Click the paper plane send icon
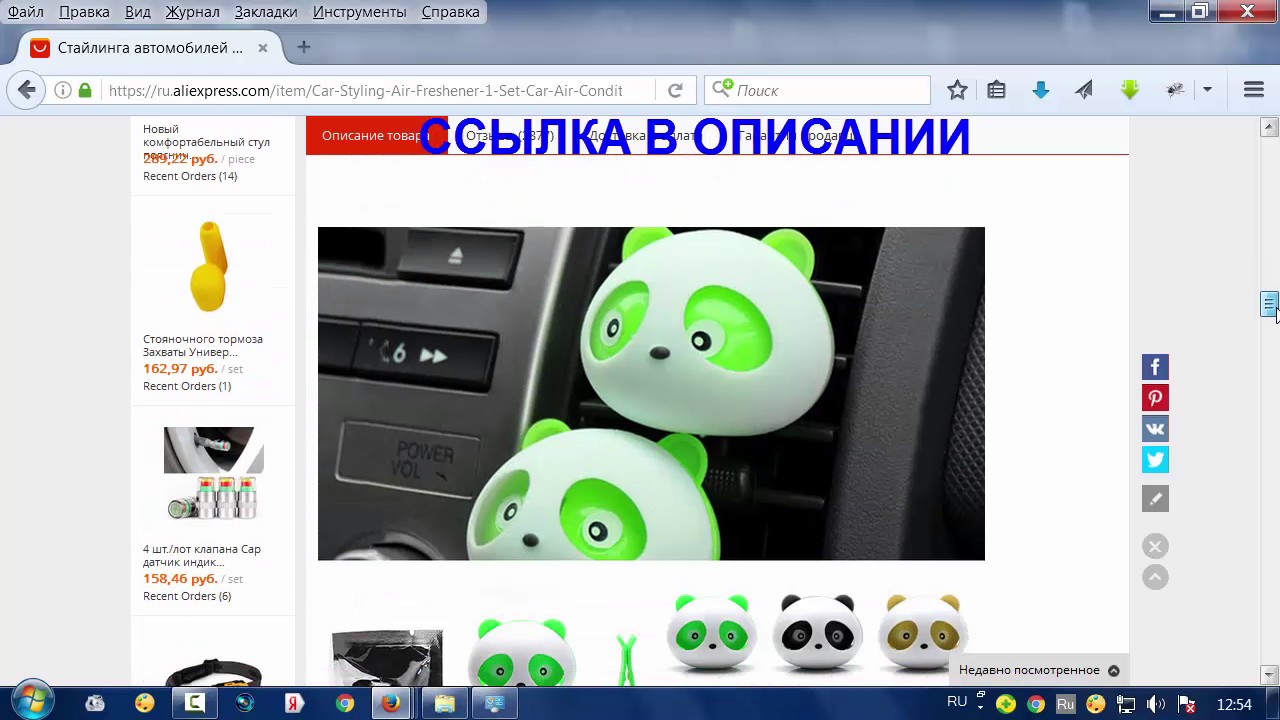This screenshot has width=1280, height=720. (x=1084, y=90)
